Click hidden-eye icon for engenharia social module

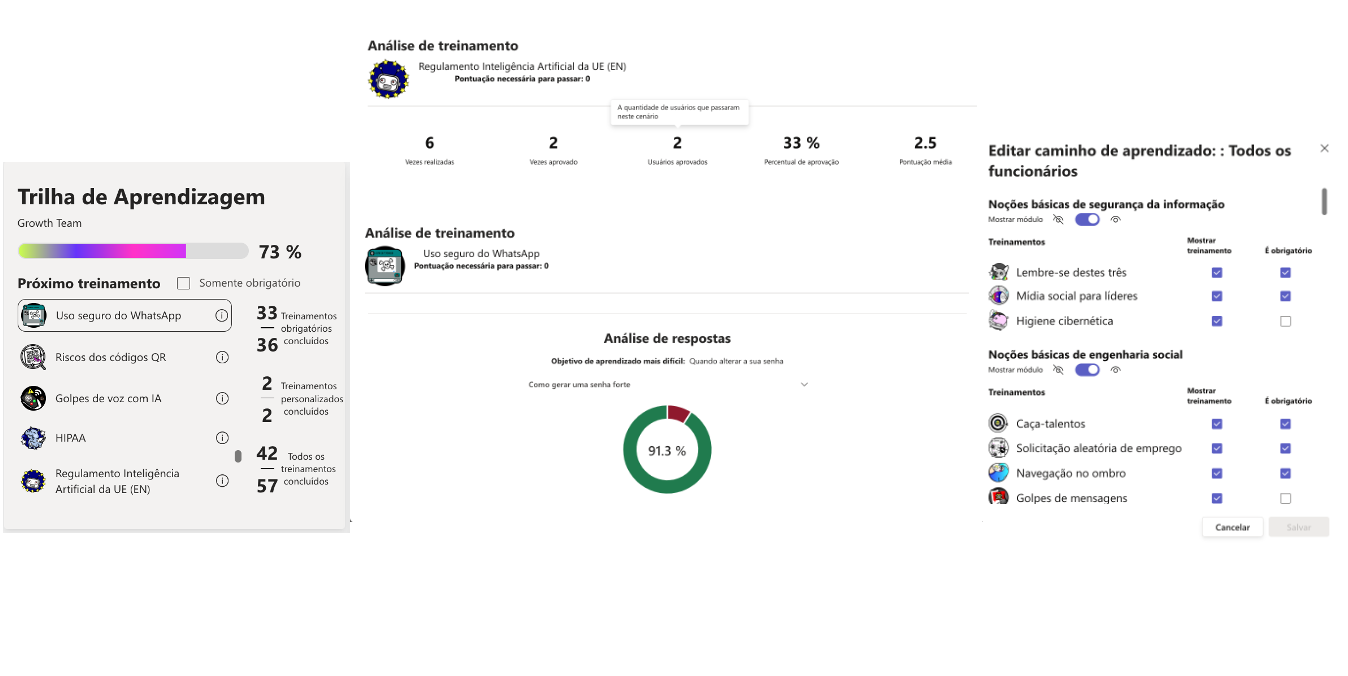coord(1058,370)
